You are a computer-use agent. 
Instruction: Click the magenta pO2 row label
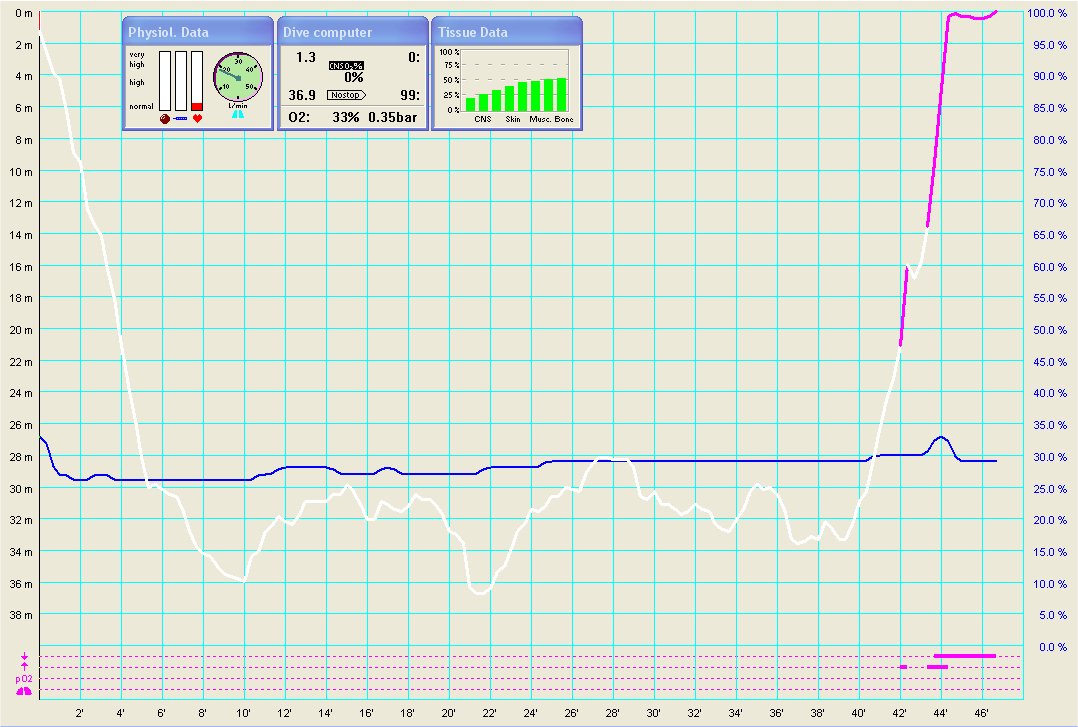[x=24, y=679]
